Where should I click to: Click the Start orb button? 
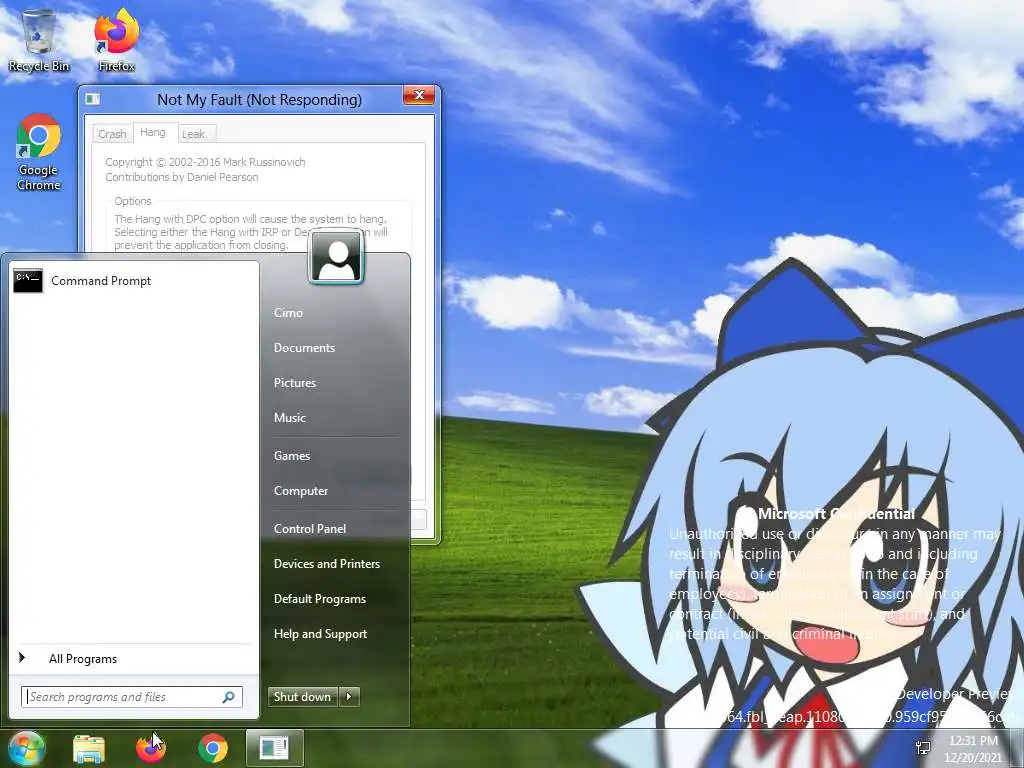pos(25,748)
